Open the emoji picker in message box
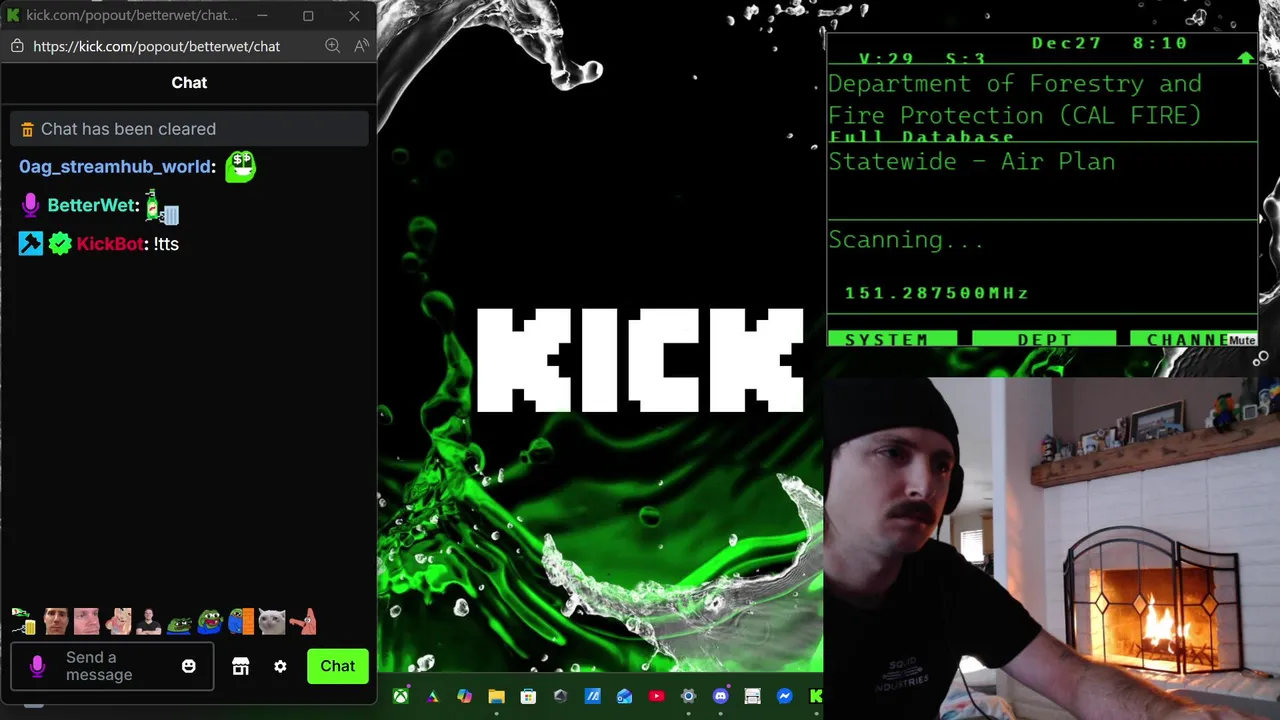 click(x=188, y=666)
